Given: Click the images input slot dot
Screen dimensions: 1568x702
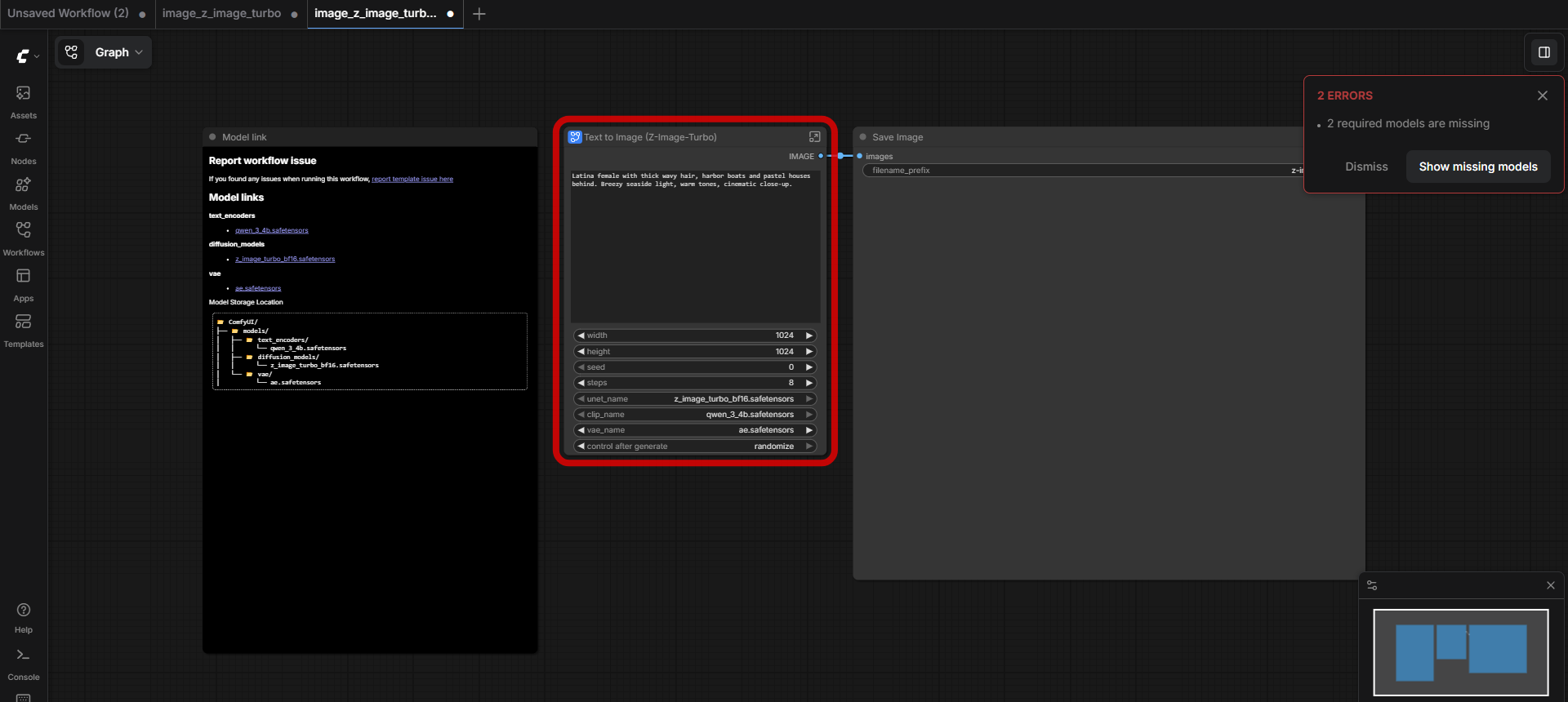Looking at the screenshot, I should point(859,156).
